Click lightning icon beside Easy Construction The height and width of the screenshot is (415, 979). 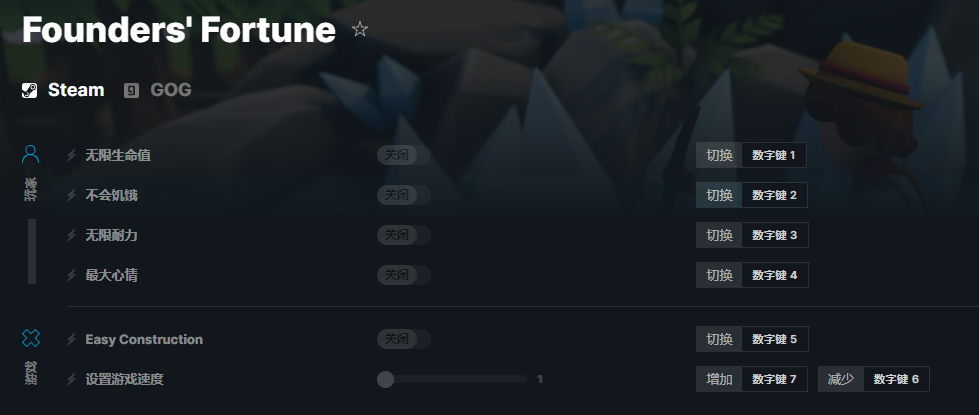click(x=72, y=339)
